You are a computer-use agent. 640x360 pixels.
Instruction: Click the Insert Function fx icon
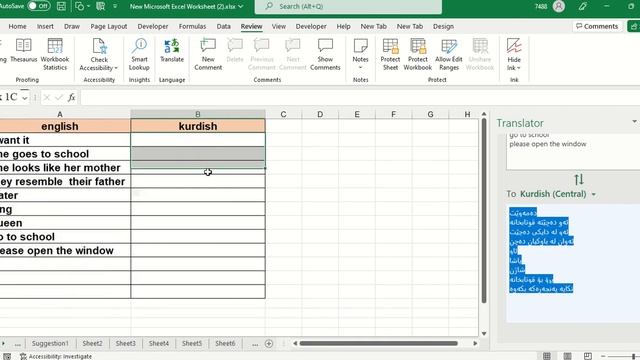pyautogui.click(x=71, y=97)
